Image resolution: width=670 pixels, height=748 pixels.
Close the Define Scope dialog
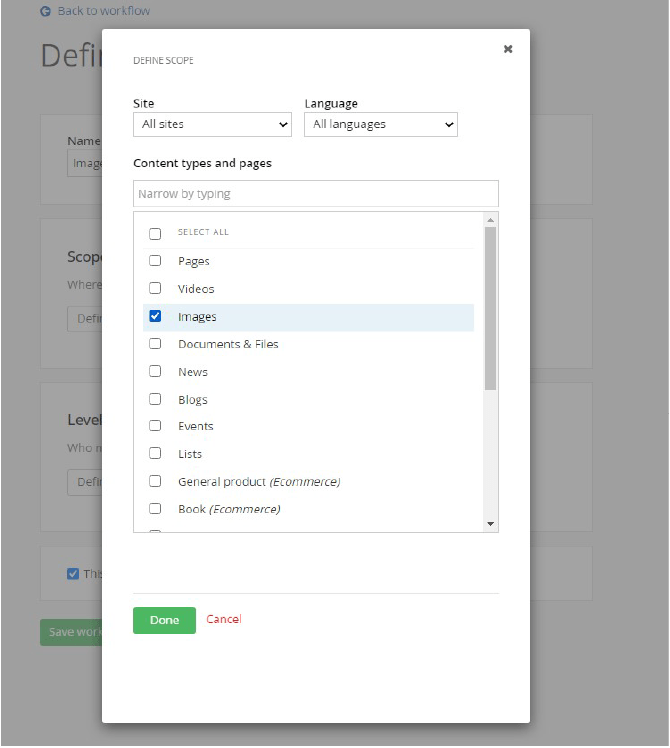pyautogui.click(x=508, y=49)
